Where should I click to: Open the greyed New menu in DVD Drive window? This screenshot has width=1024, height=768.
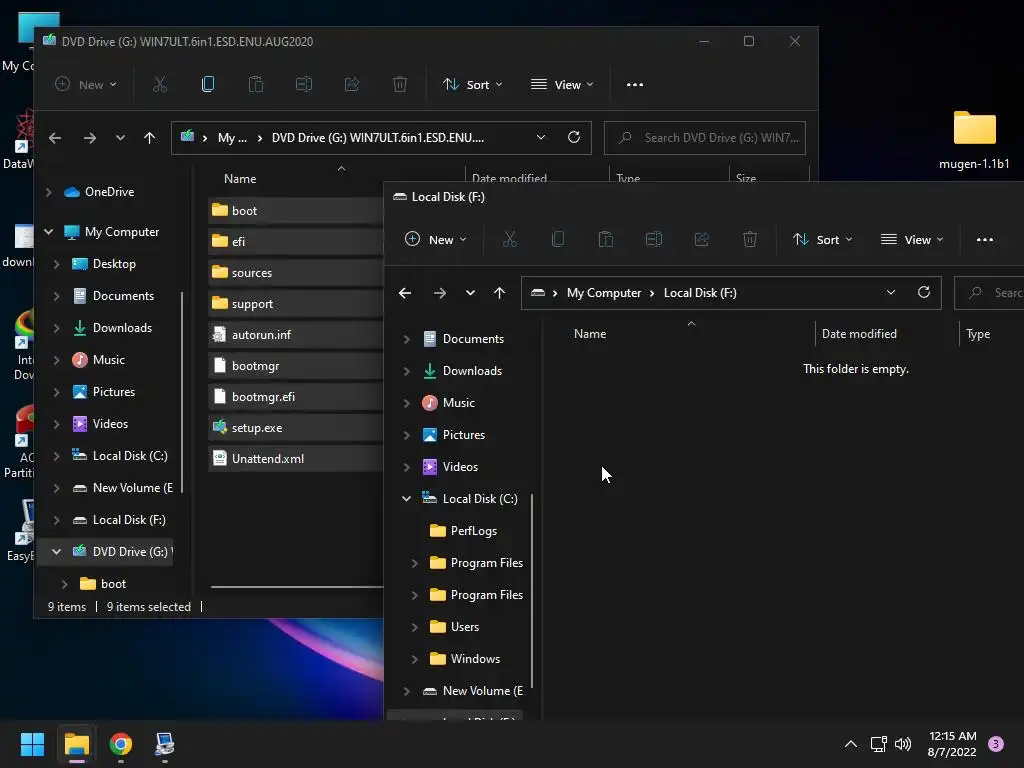(x=86, y=85)
